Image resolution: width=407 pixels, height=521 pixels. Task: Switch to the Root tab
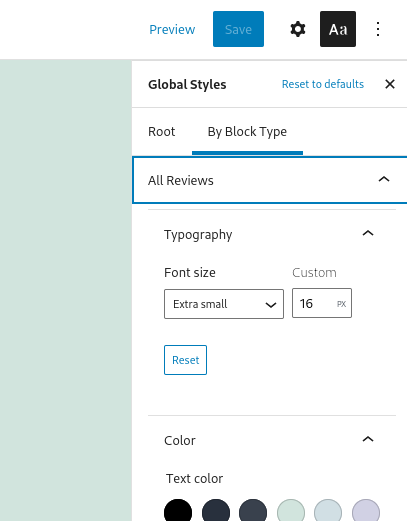click(x=162, y=132)
